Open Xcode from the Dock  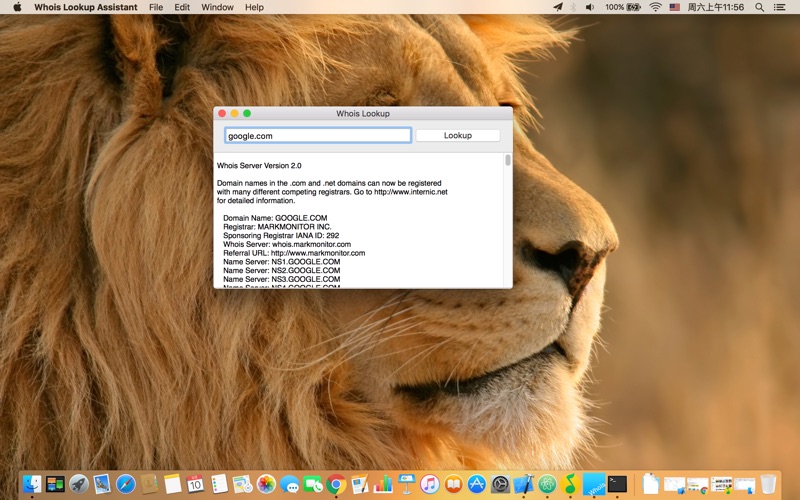click(x=523, y=484)
